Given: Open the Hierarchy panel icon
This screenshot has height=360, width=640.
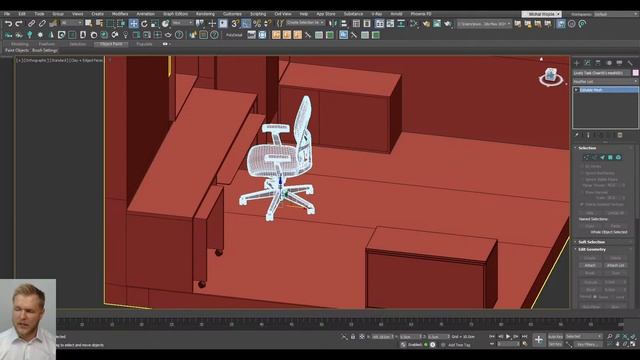Looking at the screenshot, I should click(x=598, y=63).
